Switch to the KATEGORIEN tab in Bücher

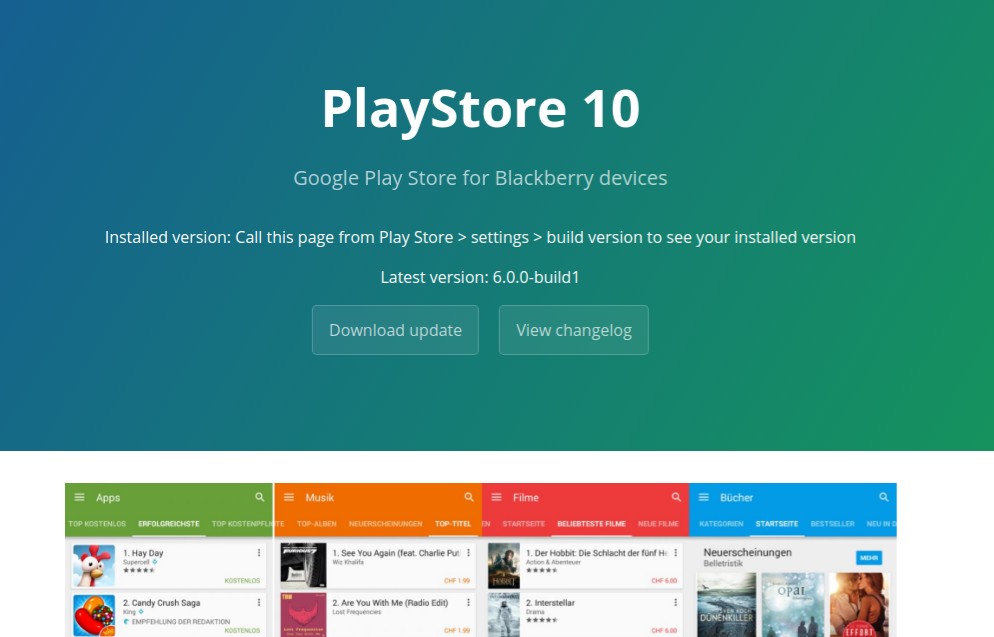tap(721, 524)
